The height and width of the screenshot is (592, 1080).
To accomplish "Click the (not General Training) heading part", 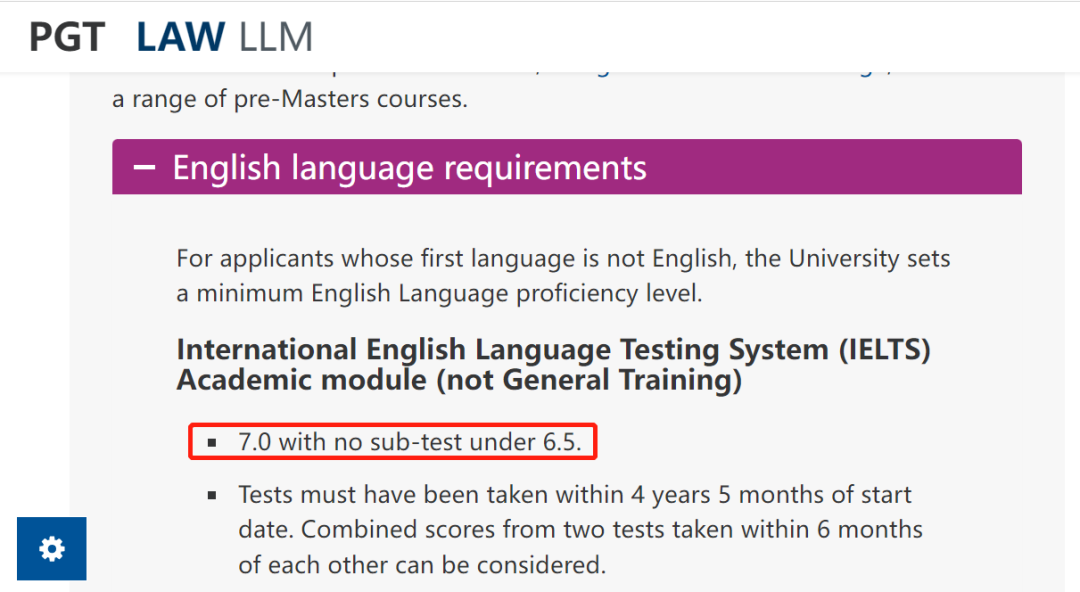I will click(589, 380).
